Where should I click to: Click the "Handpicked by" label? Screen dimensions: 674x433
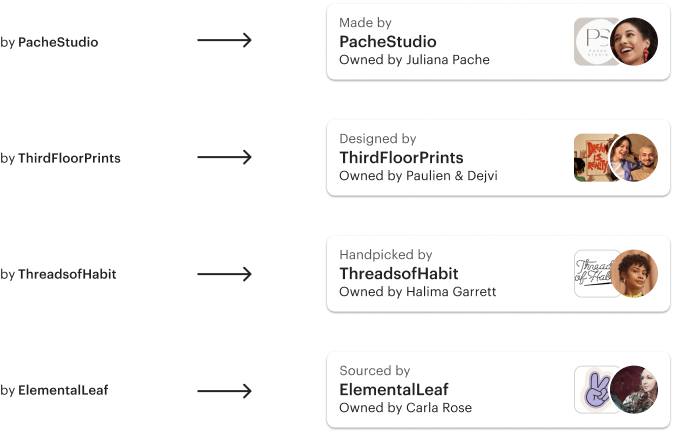click(385, 255)
